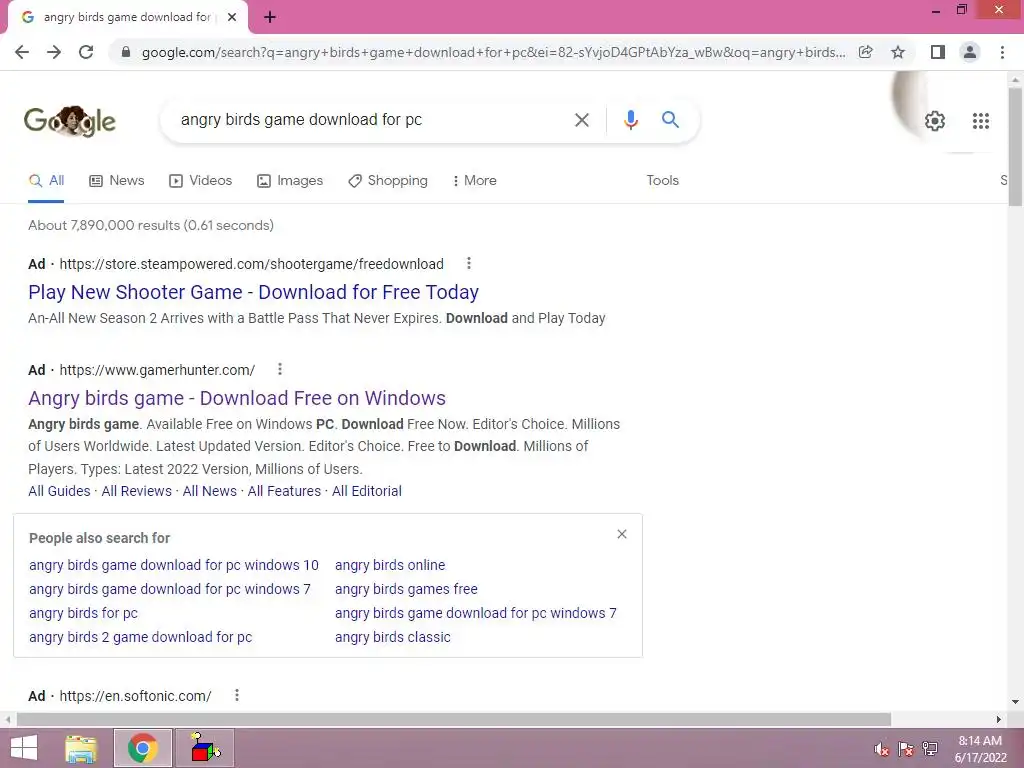Open the share page icon in address bar

pos(866,52)
